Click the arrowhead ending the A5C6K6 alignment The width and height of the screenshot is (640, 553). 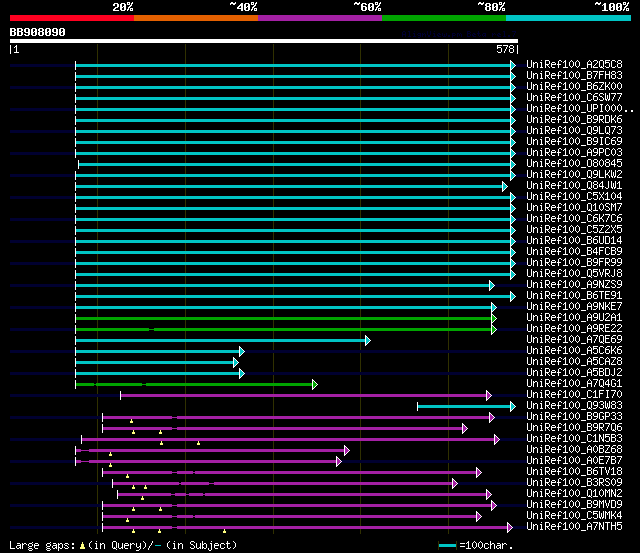[x=242, y=351]
